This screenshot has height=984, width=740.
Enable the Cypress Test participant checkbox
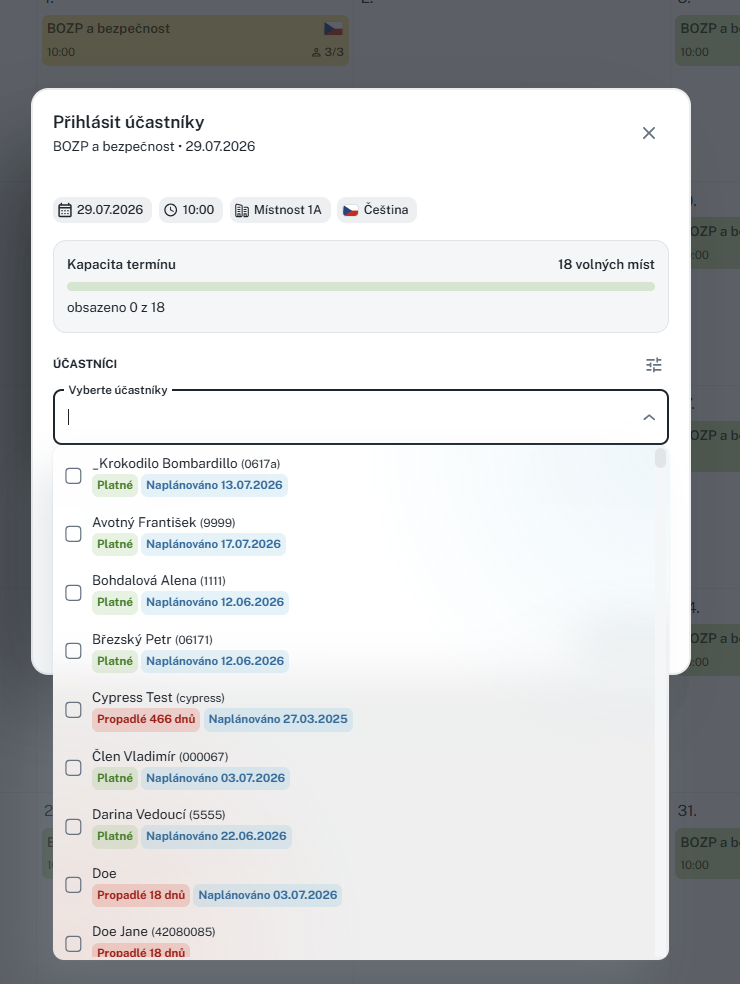click(x=73, y=710)
